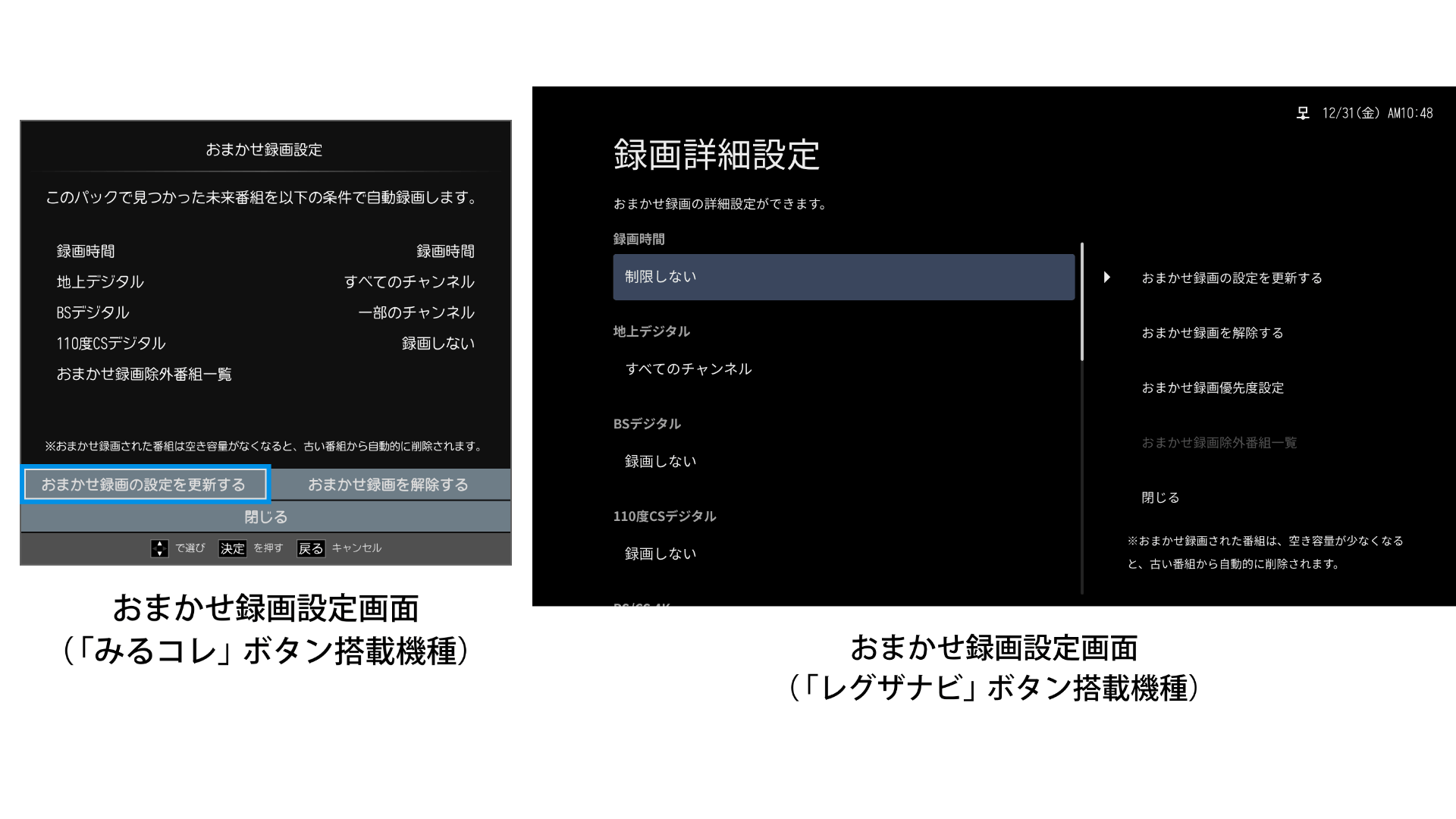Click the triangle cursor beside 設定を更新する

click(x=1107, y=278)
